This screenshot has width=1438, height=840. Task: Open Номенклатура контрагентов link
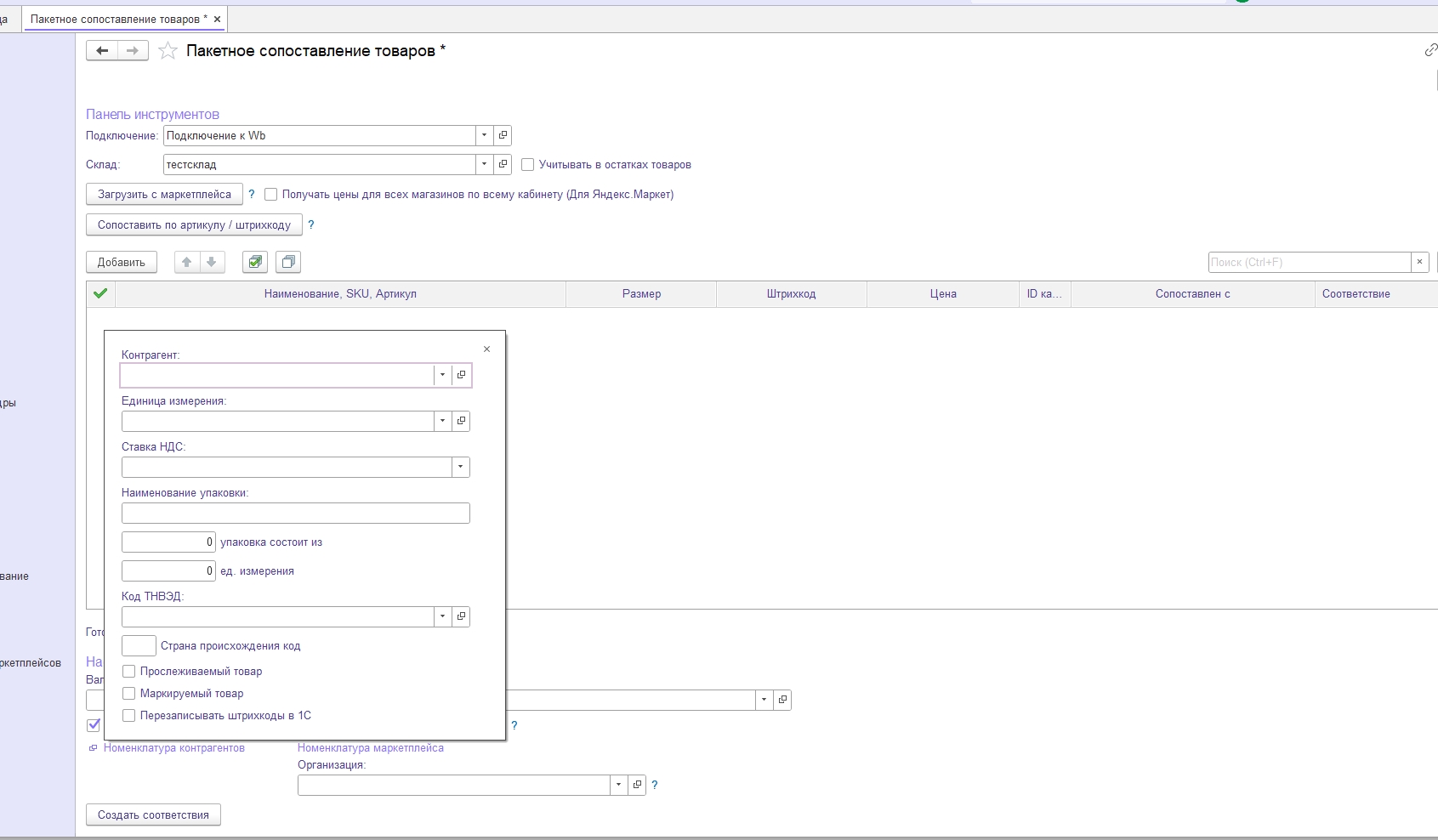174,748
